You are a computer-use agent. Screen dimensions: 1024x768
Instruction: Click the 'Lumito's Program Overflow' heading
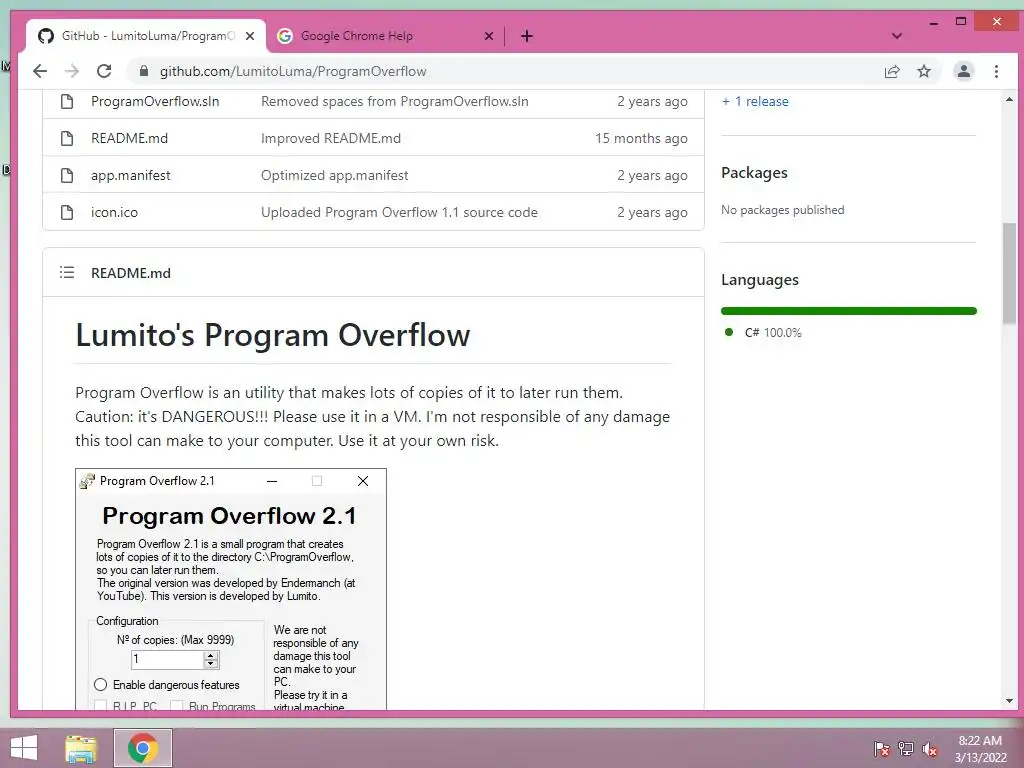click(x=272, y=335)
